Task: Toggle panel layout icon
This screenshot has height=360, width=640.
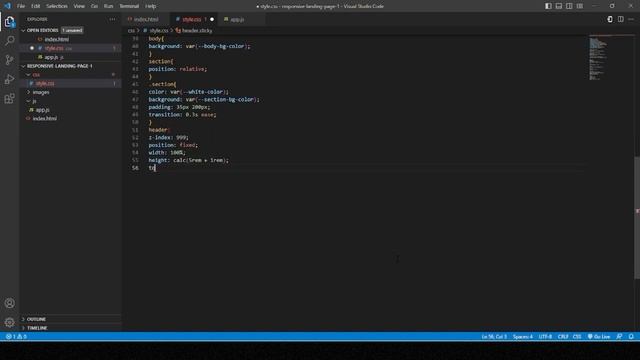Action: tap(559, 6)
